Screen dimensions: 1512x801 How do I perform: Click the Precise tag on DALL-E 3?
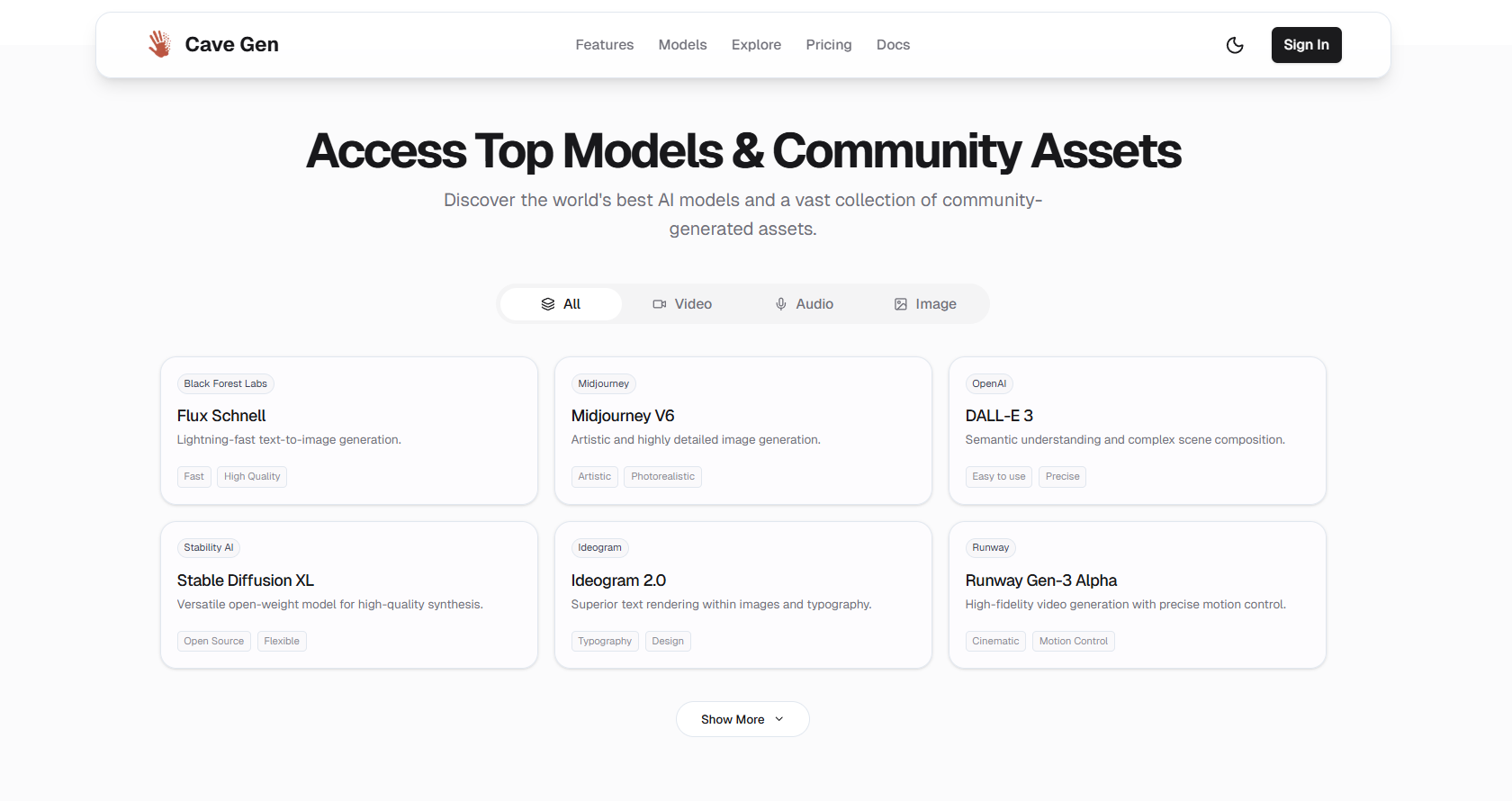tap(1063, 476)
